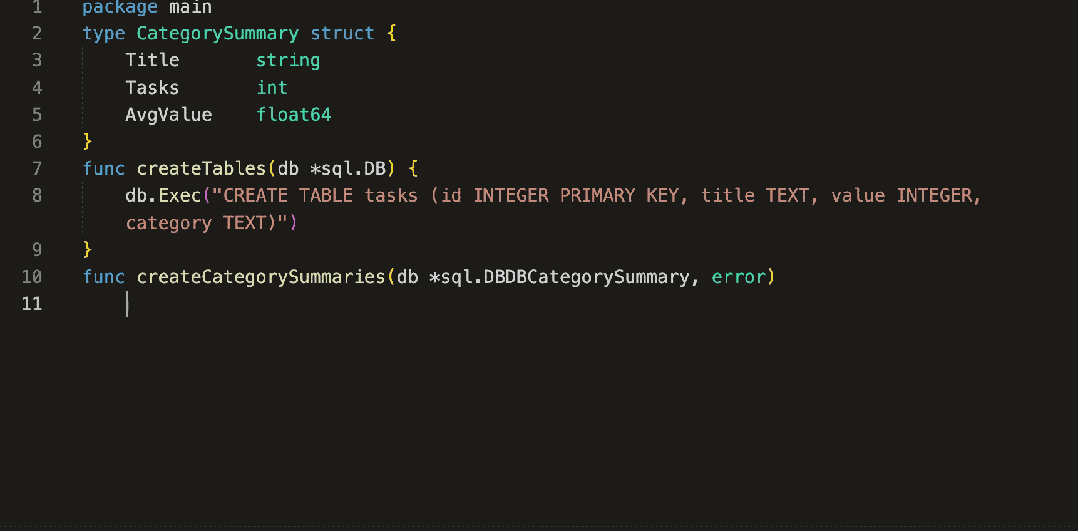Viewport: 1078px width, 531px height.
Task: Click the "error" return type
Action: coord(739,277)
